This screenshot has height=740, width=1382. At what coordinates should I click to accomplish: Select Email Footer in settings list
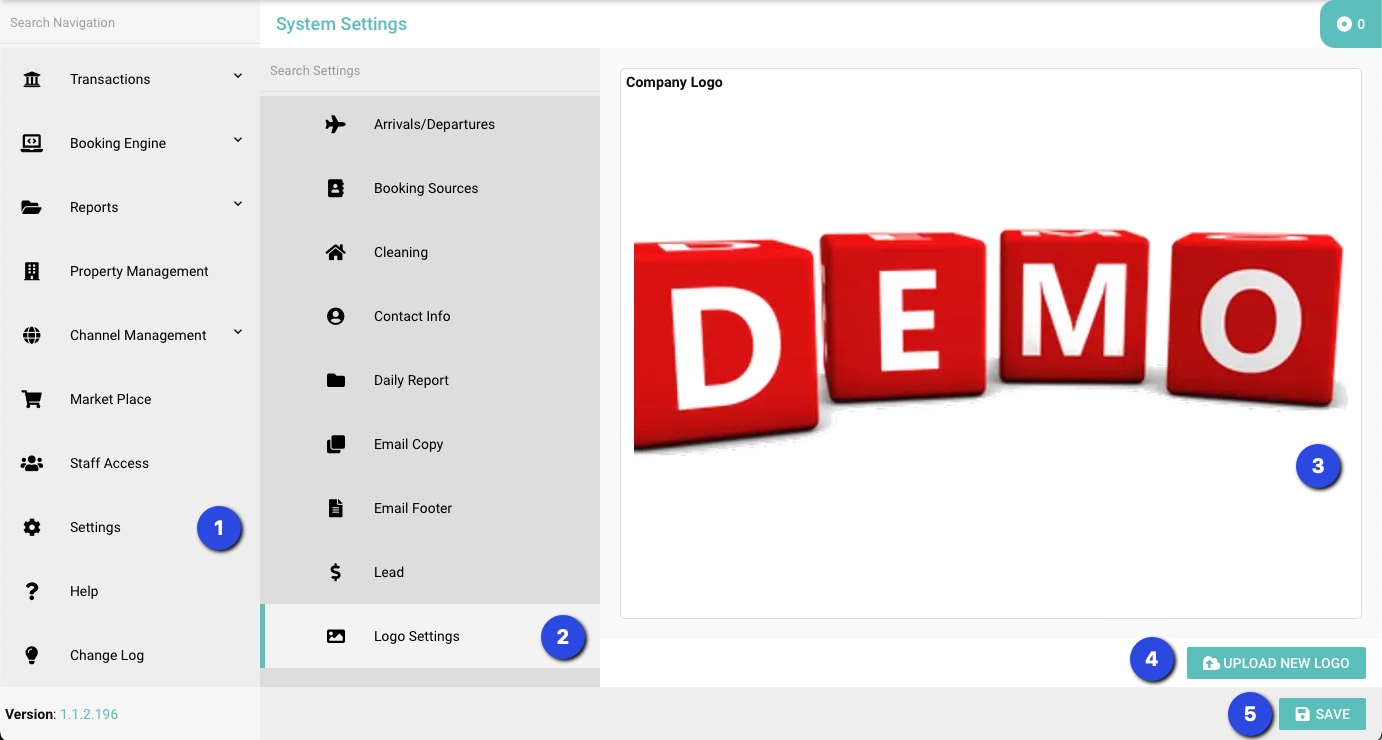pos(413,508)
